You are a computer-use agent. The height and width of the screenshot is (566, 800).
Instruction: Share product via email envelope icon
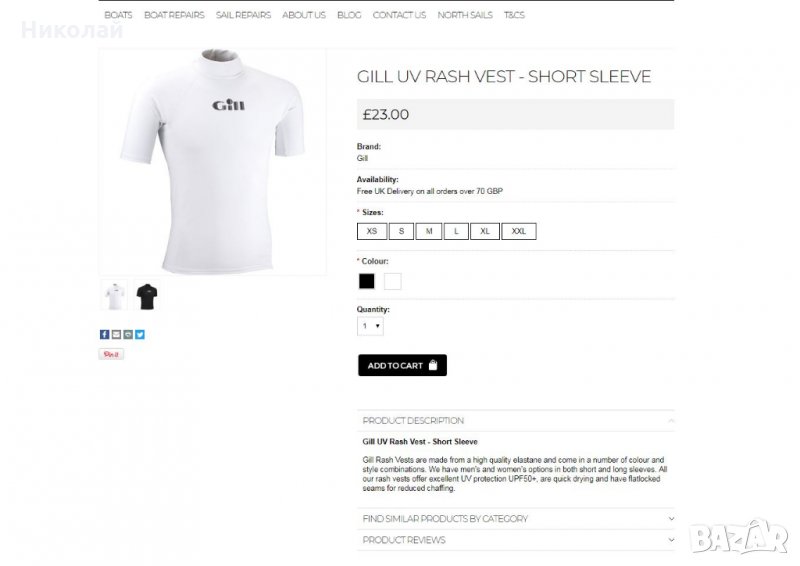click(116, 334)
